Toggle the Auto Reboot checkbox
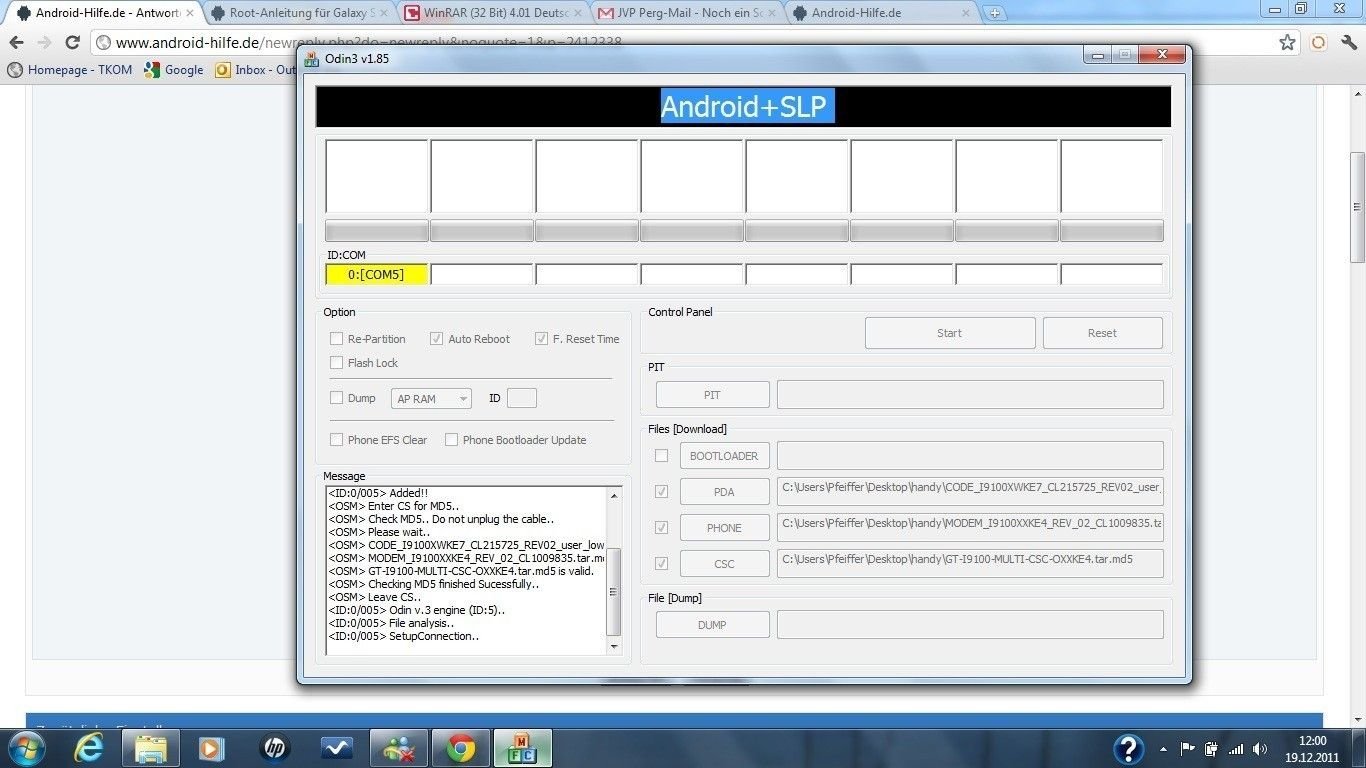 click(x=436, y=339)
